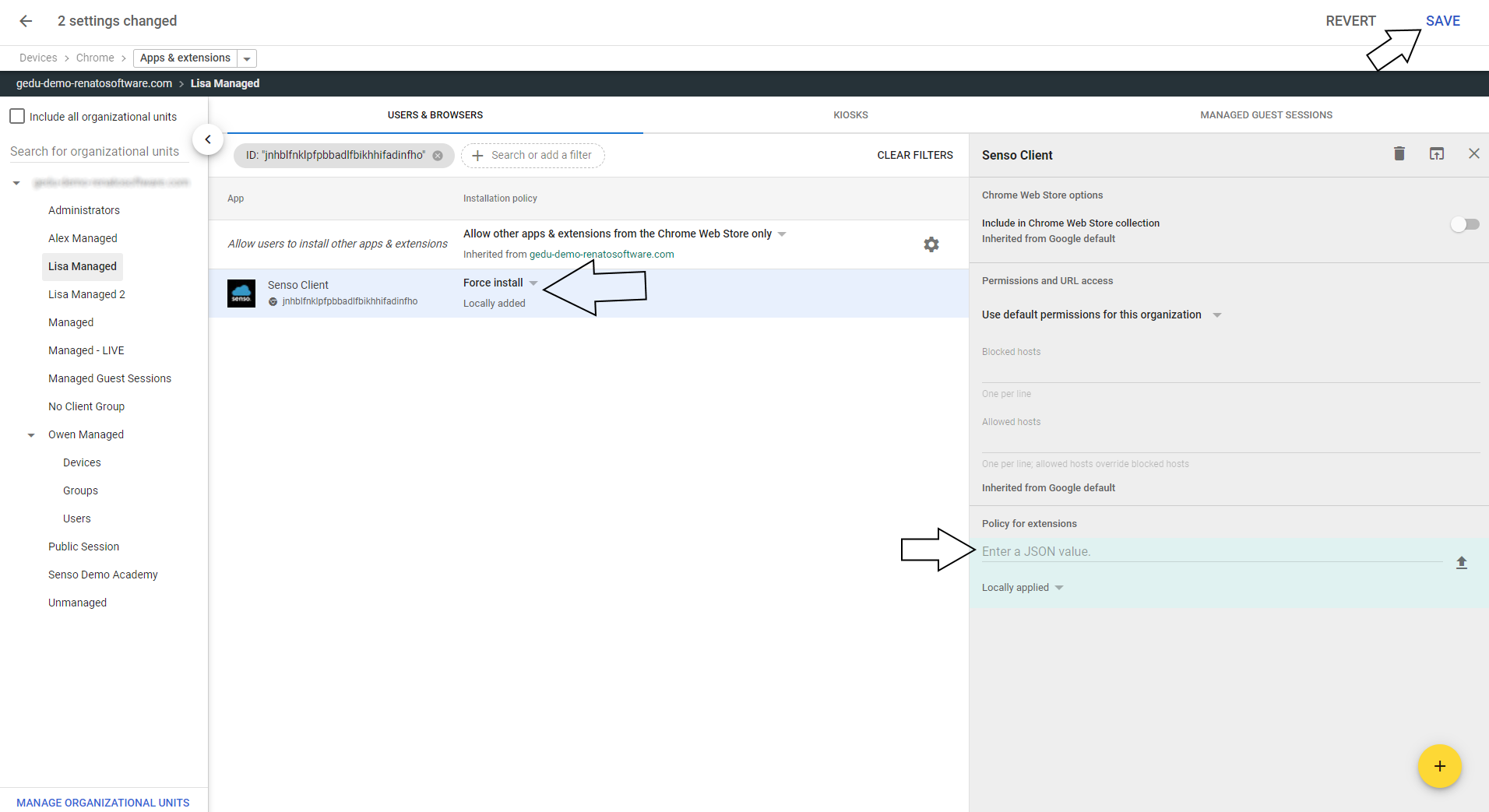This screenshot has height=812, width=1489.
Task: Collapse the Owen Managed tree node
Action: coord(31,435)
